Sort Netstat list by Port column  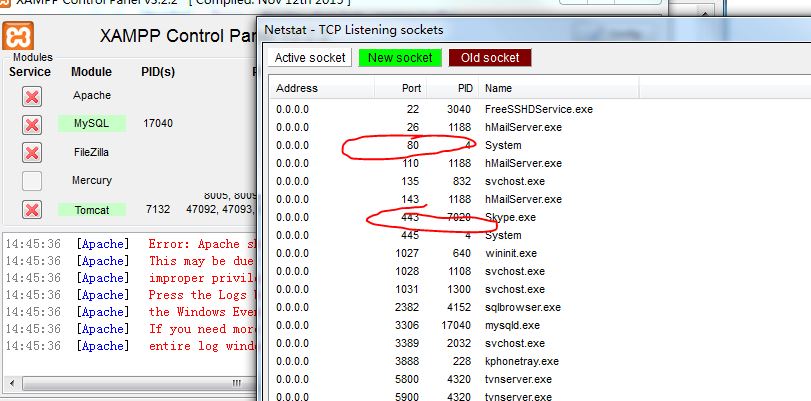(x=400, y=88)
